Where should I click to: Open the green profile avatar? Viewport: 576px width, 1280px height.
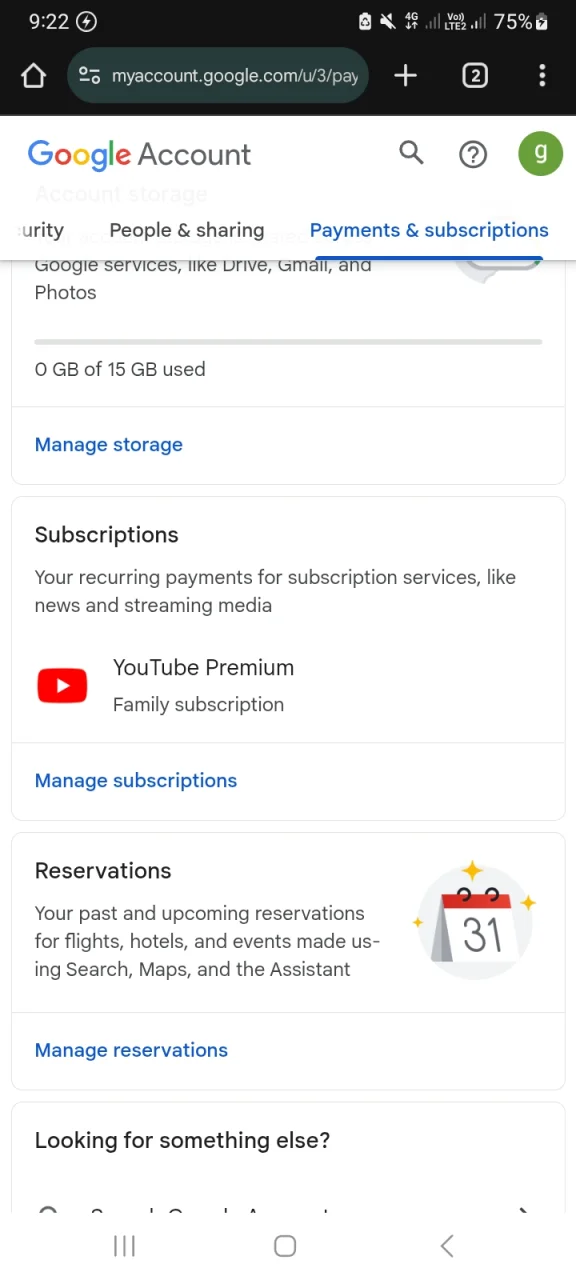[541, 153]
